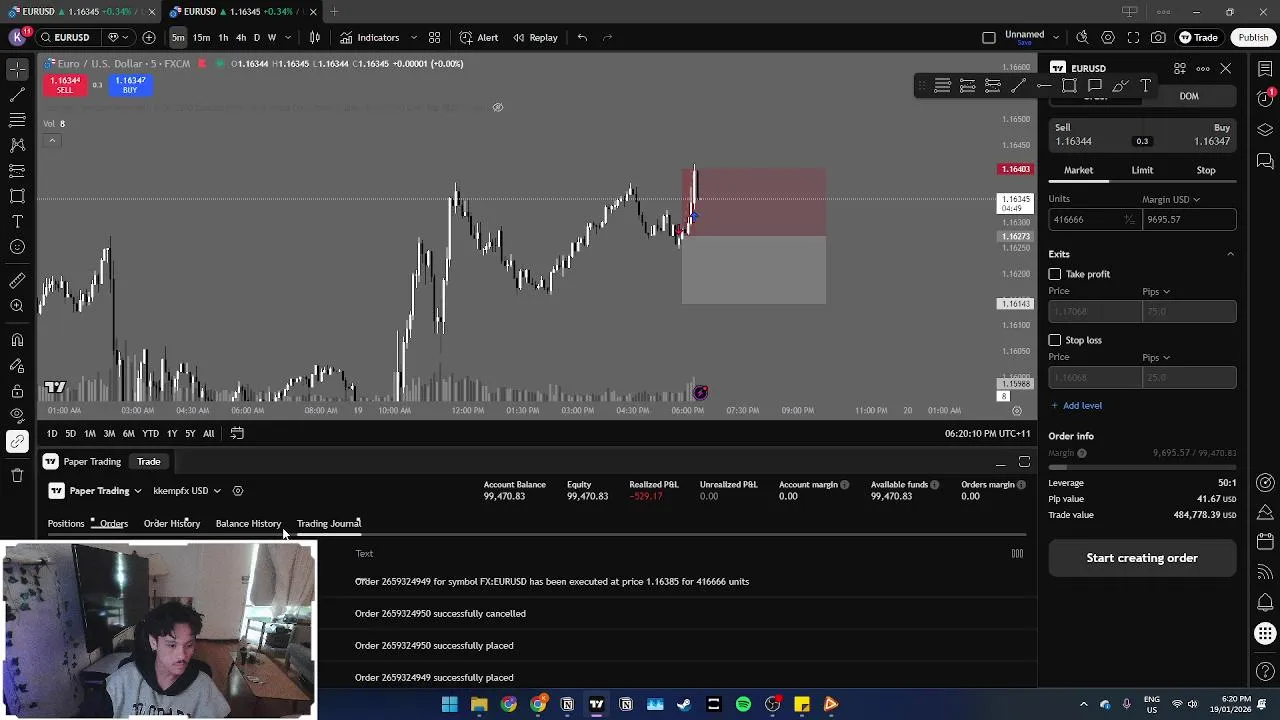Click Start creating order button

(1142, 558)
